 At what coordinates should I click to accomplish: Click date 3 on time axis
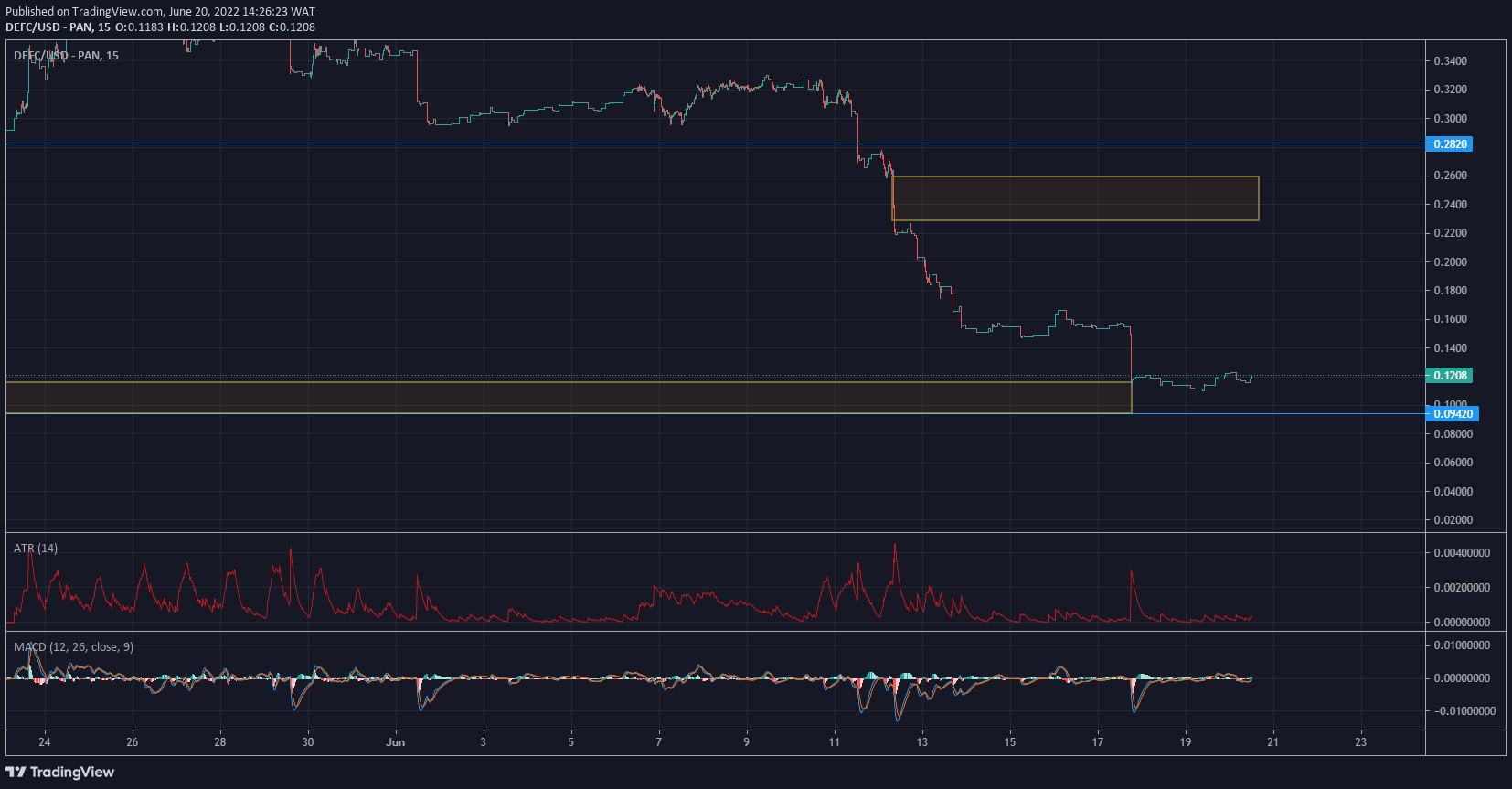click(484, 742)
